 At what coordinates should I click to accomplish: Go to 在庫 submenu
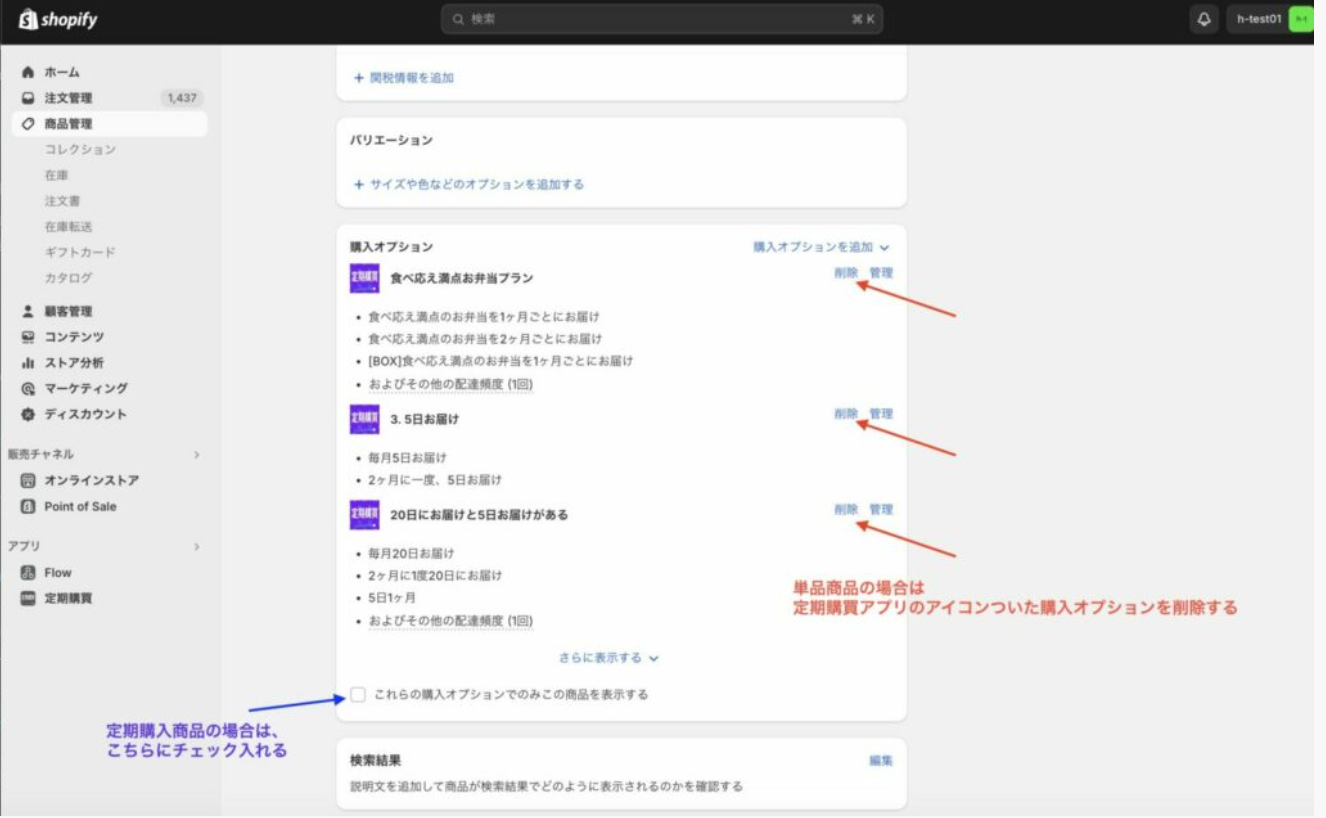click(56, 175)
